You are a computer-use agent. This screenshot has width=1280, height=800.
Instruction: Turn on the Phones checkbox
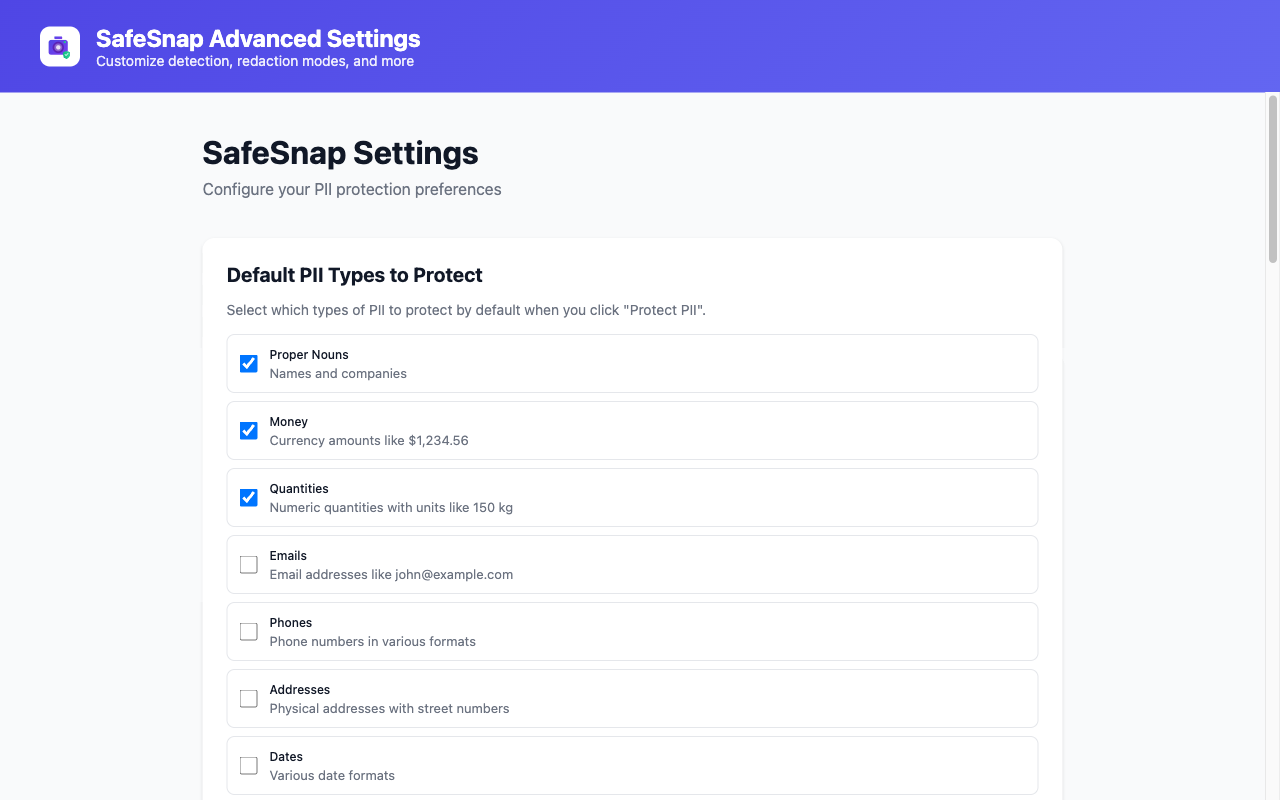[249, 632]
